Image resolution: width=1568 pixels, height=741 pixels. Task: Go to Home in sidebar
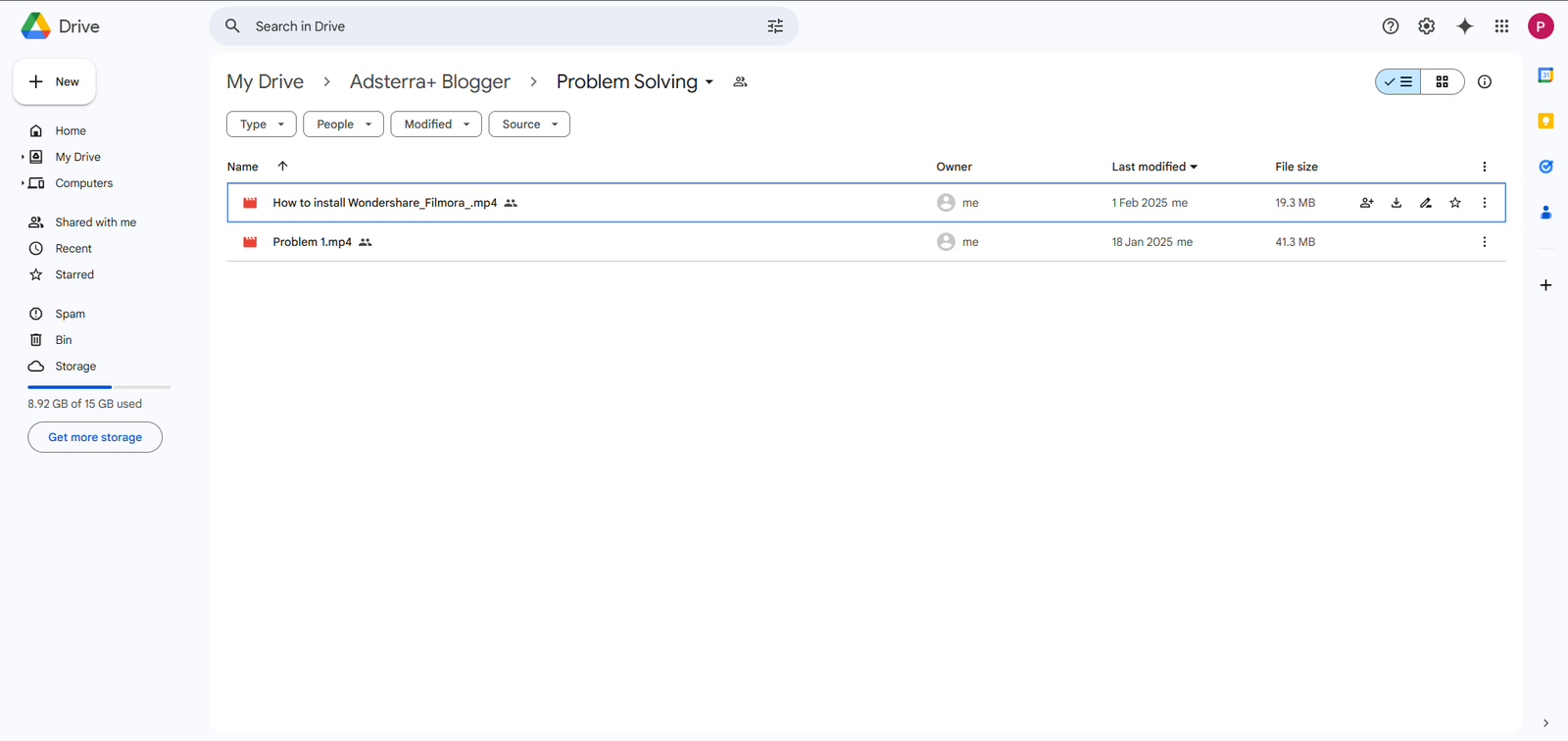71,131
